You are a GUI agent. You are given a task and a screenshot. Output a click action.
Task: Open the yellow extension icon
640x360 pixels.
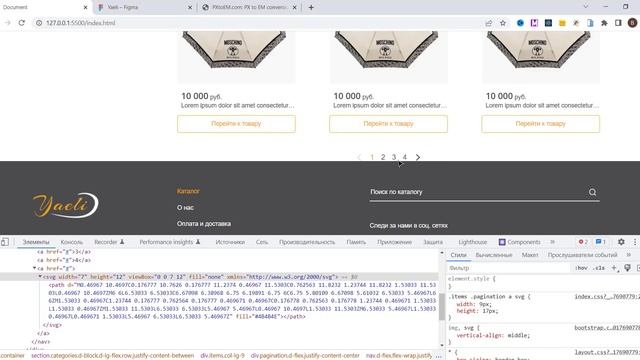(x=562, y=23)
